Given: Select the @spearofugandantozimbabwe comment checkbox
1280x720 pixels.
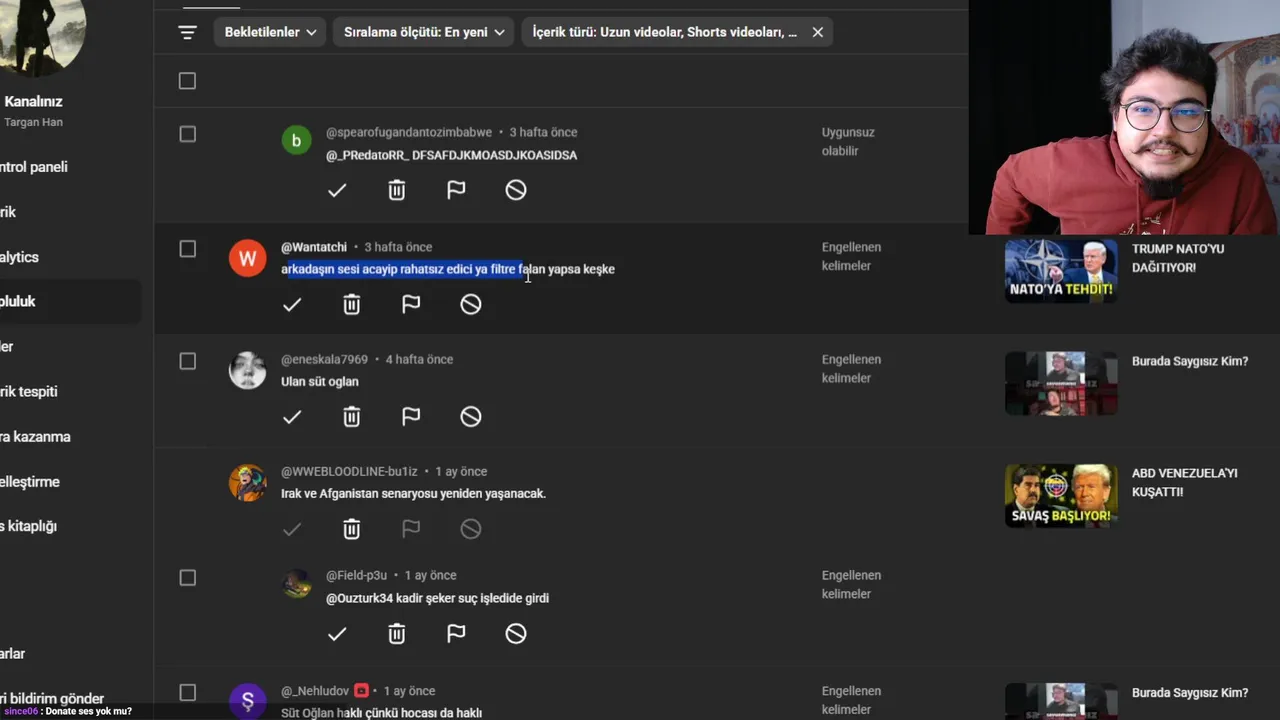Looking at the screenshot, I should [x=187, y=134].
